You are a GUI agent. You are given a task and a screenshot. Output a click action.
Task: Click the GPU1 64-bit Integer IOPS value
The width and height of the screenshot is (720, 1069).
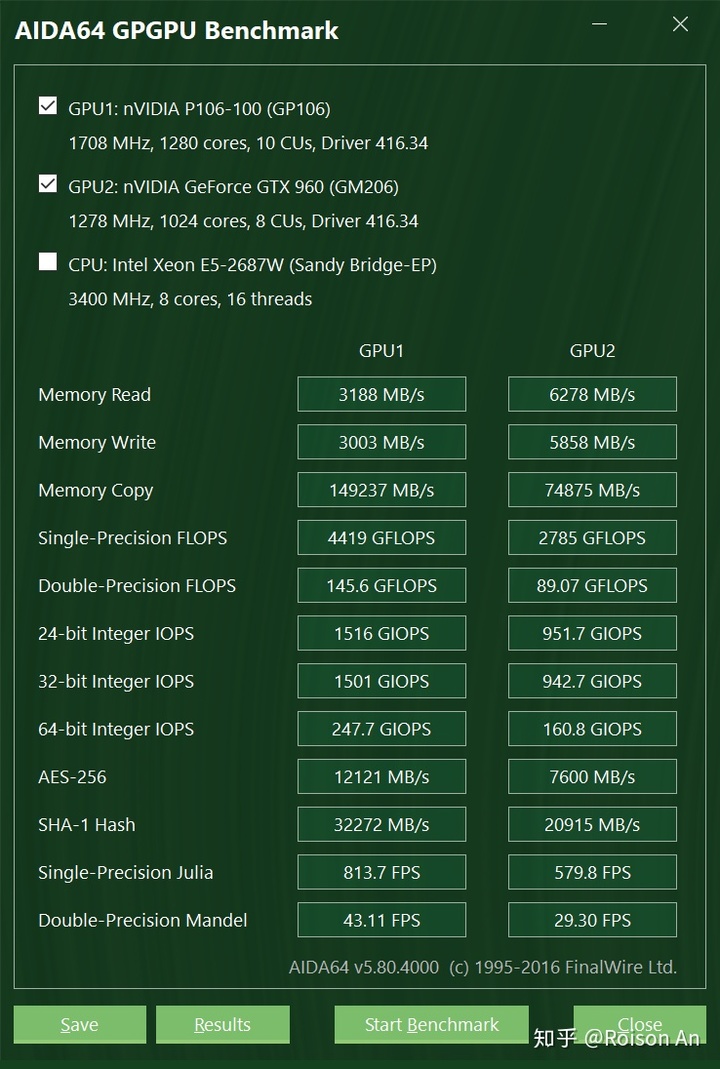click(381, 729)
